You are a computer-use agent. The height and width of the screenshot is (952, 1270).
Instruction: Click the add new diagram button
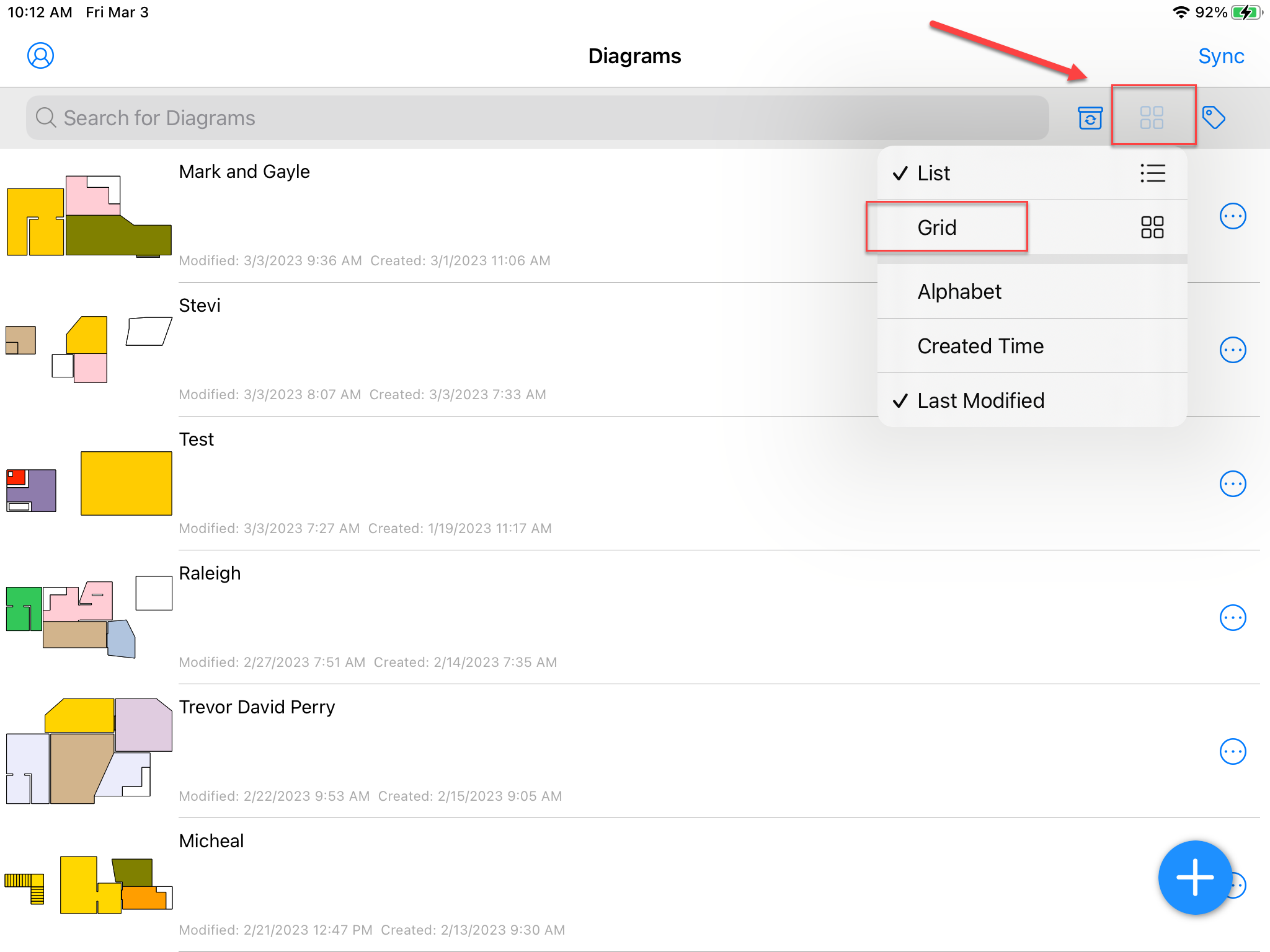pos(1193,879)
